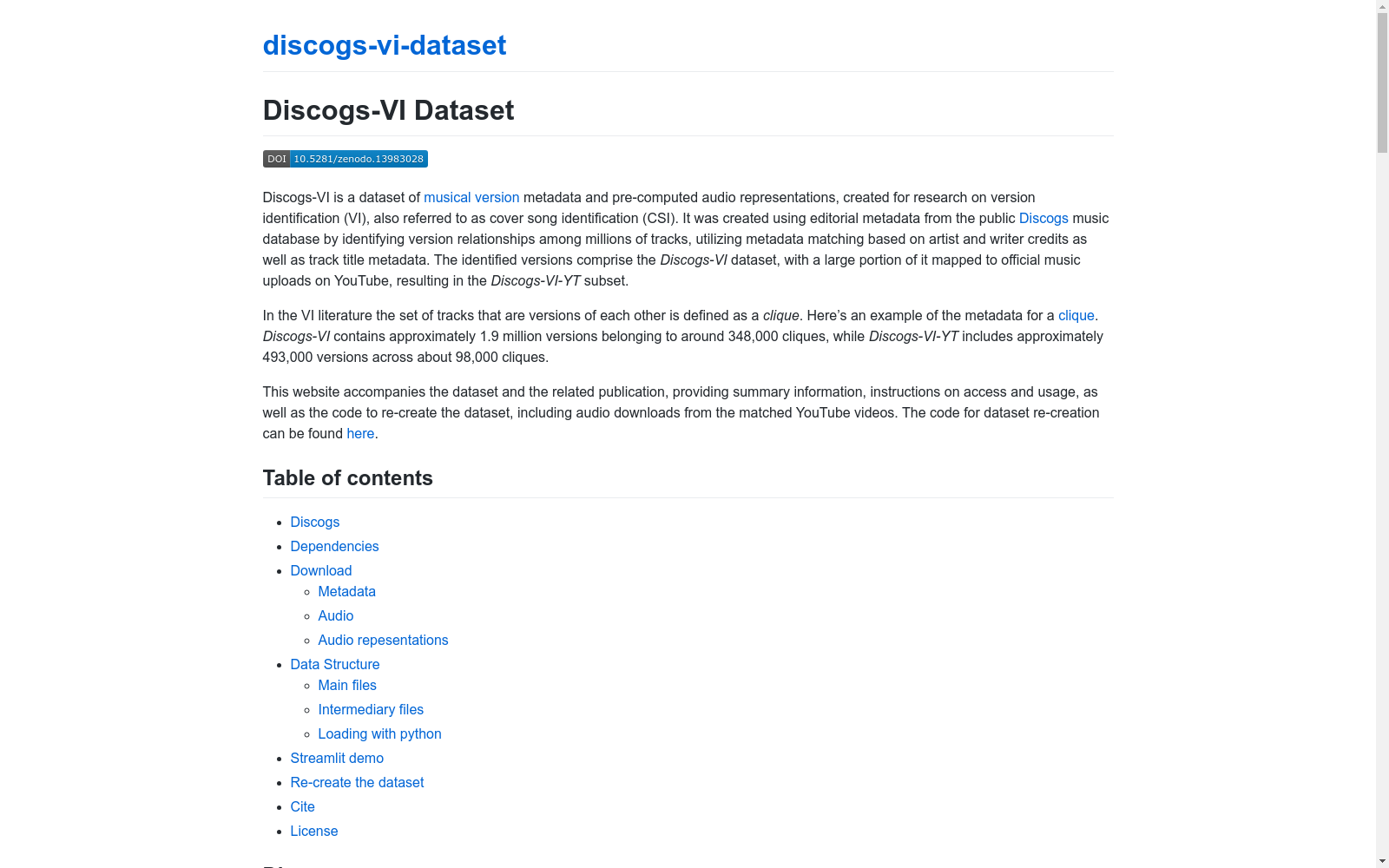1389x868 pixels.
Task: Open the Discogs table of contents entry
Action: click(314, 522)
